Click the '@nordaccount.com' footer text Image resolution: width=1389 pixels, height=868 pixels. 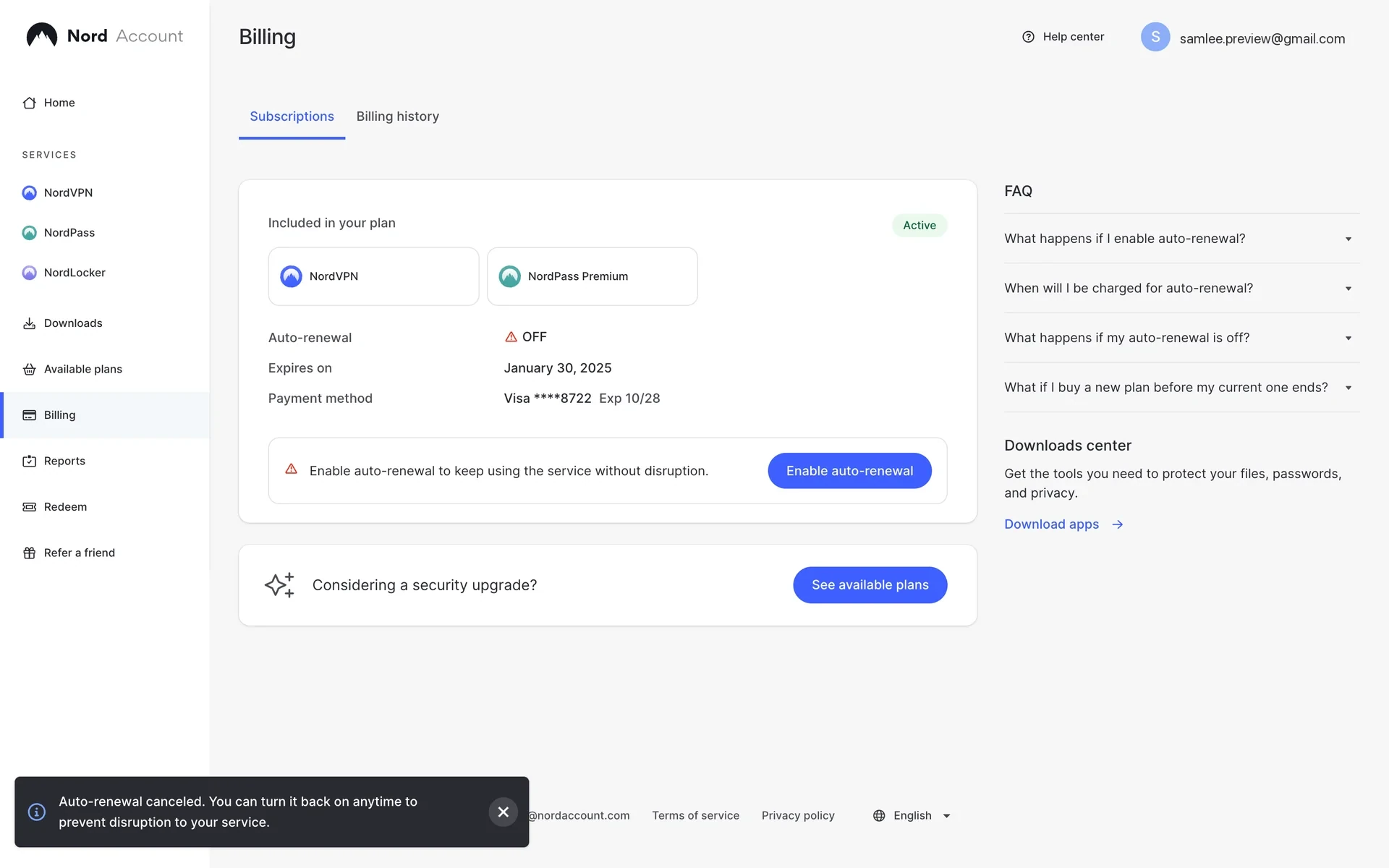tap(579, 816)
